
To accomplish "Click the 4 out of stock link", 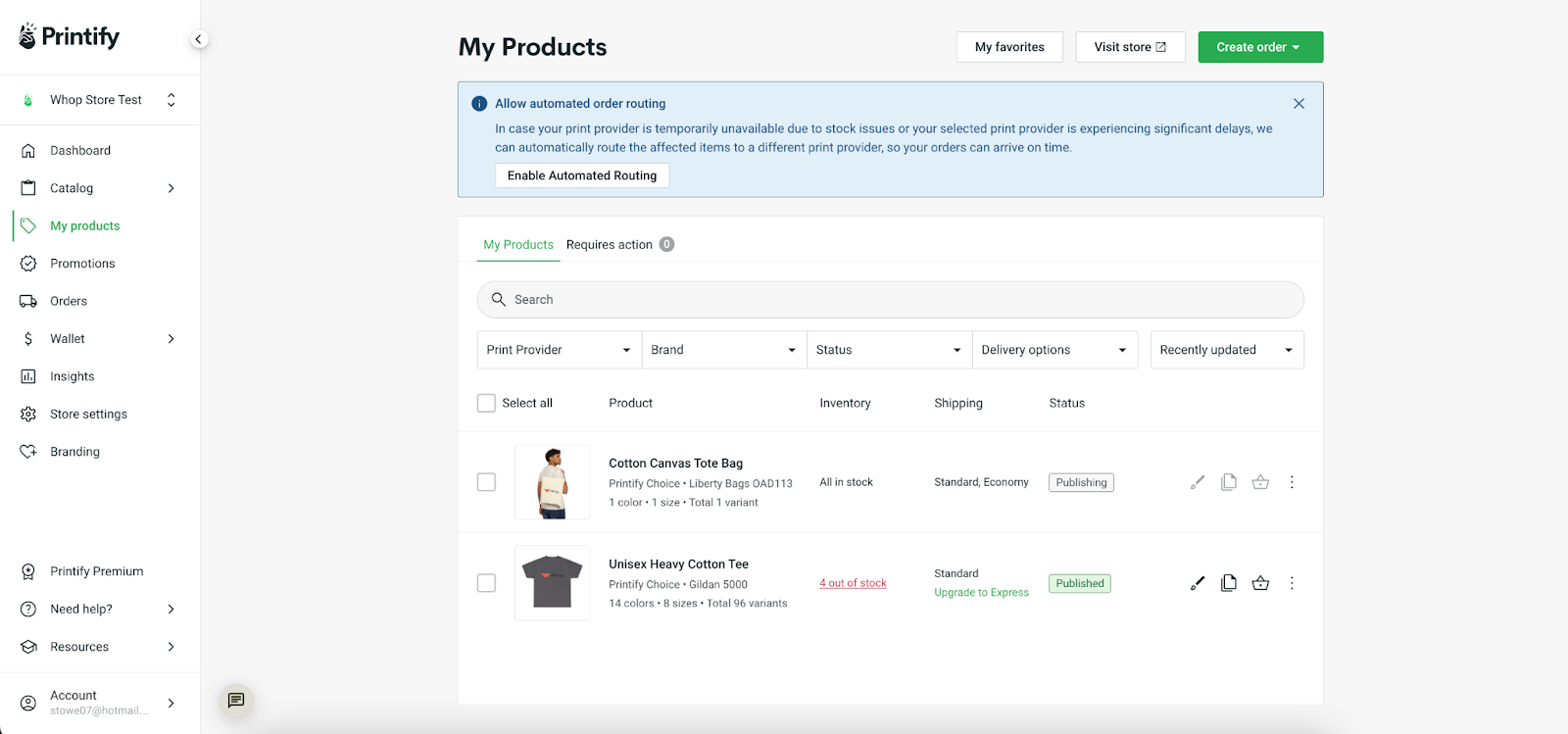I will (x=853, y=583).
